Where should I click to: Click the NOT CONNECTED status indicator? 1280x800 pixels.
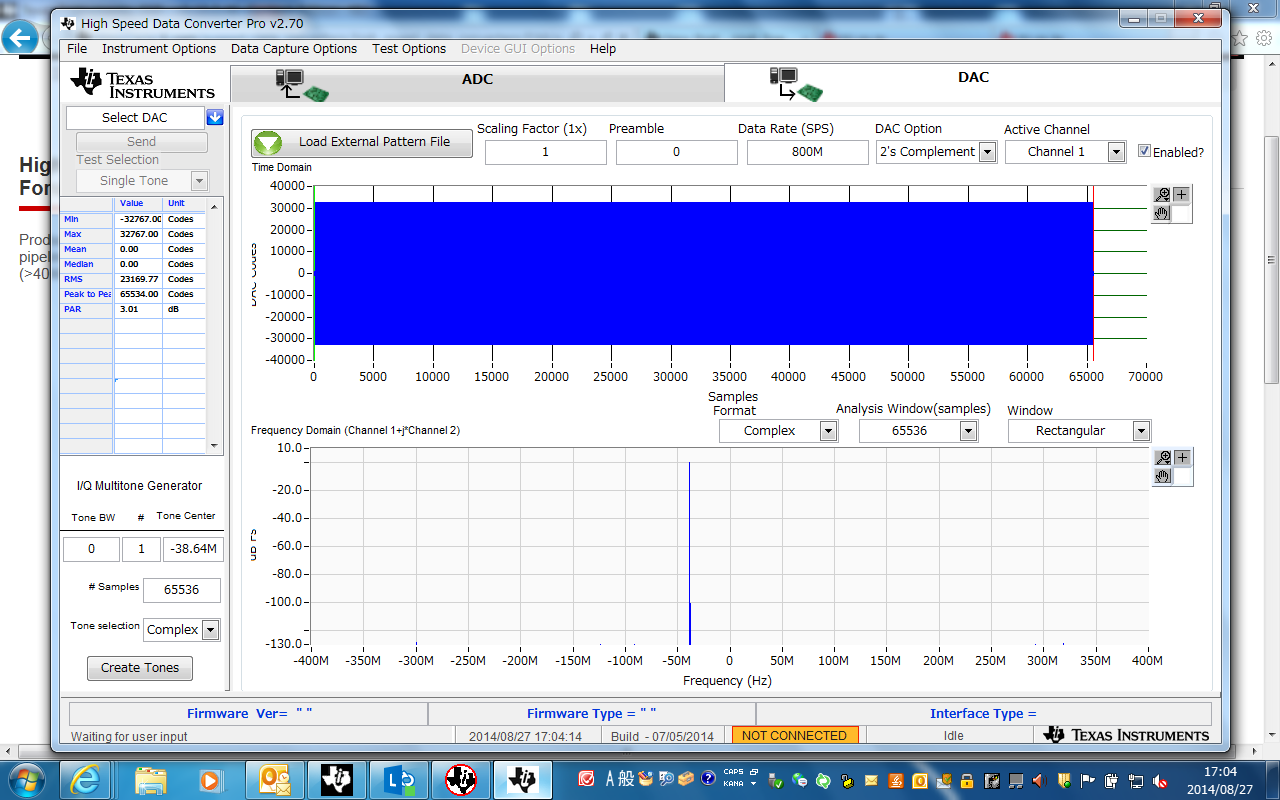tap(795, 735)
